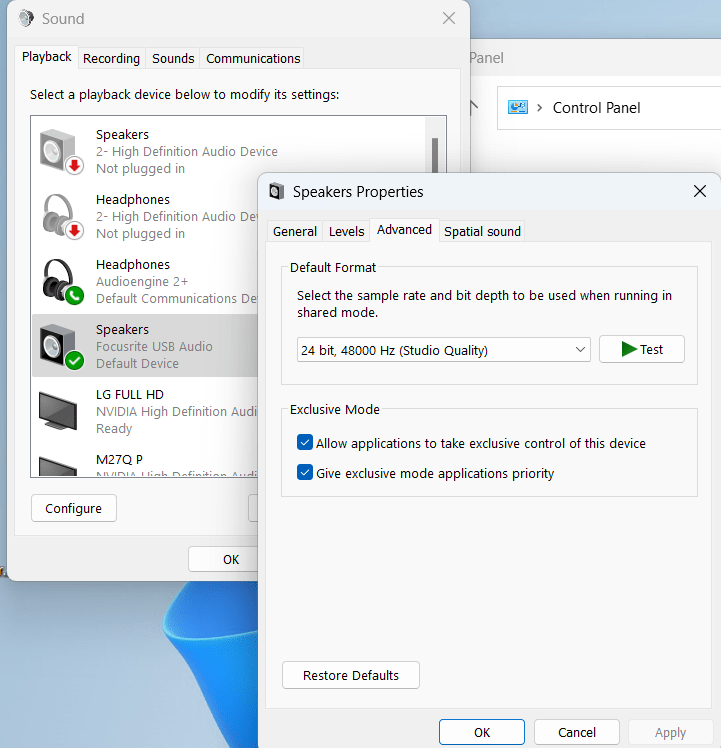Select the M27Q P monitor icon
The width and height of the screenshot is (721, 748).
58,465
